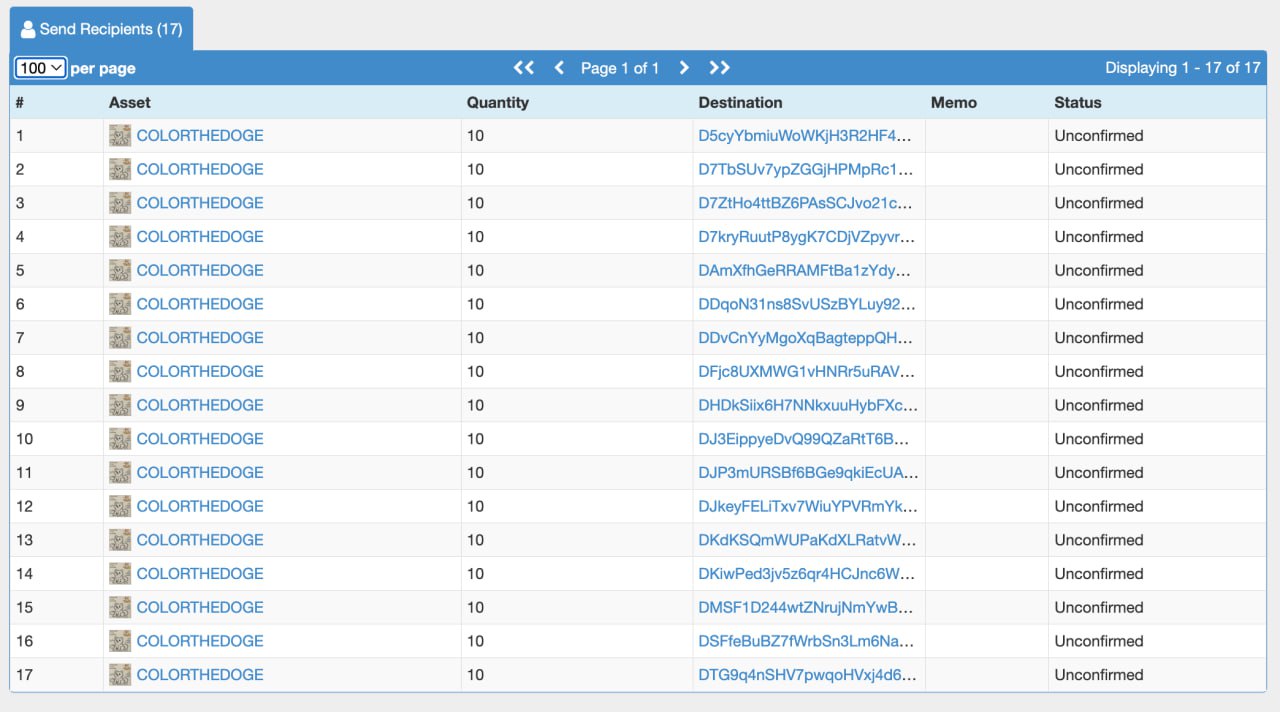Click the COLORTHEDOGE asset icon in row 12
This screenshot has width=1280, height=712.
tap(120, 506)
